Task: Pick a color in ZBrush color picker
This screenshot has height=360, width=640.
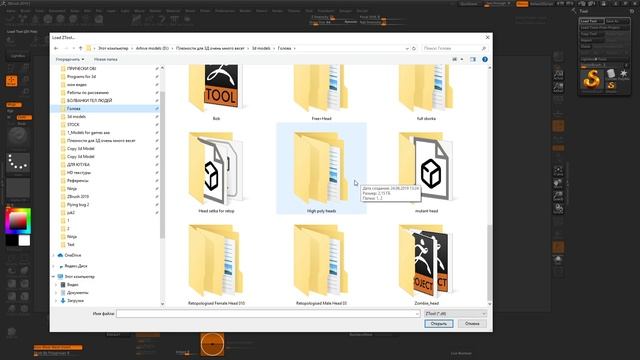Action: pos(18,220)
